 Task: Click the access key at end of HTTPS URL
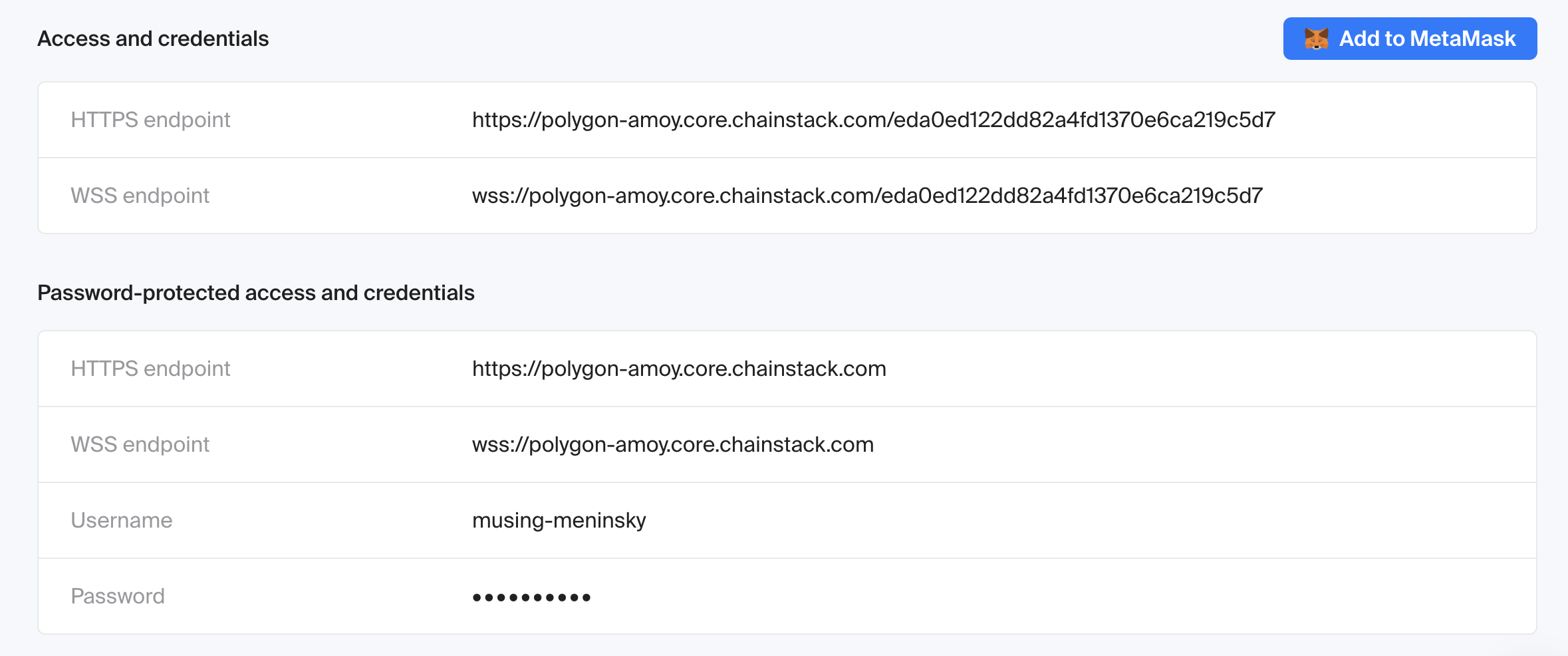(x=1084, y=120)
